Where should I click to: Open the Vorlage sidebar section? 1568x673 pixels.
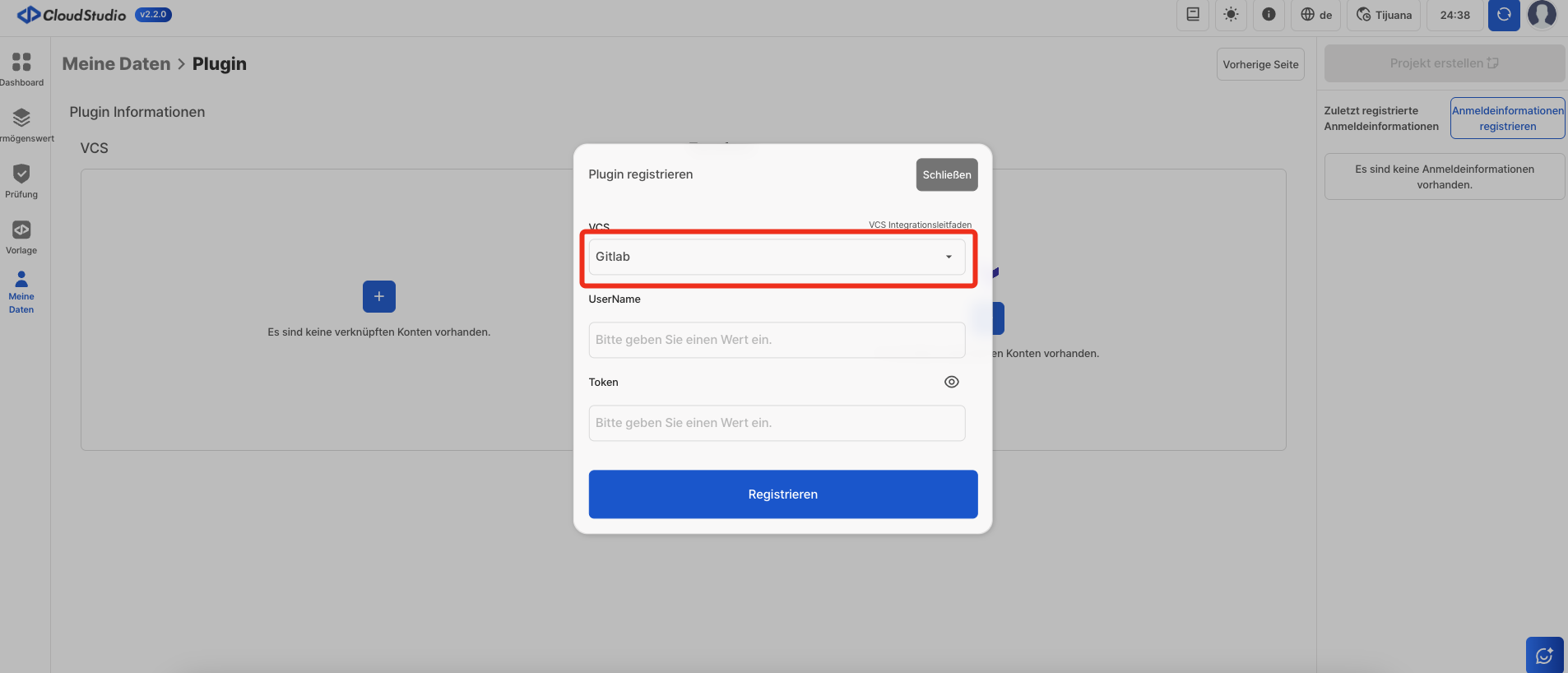click(21, 237)
